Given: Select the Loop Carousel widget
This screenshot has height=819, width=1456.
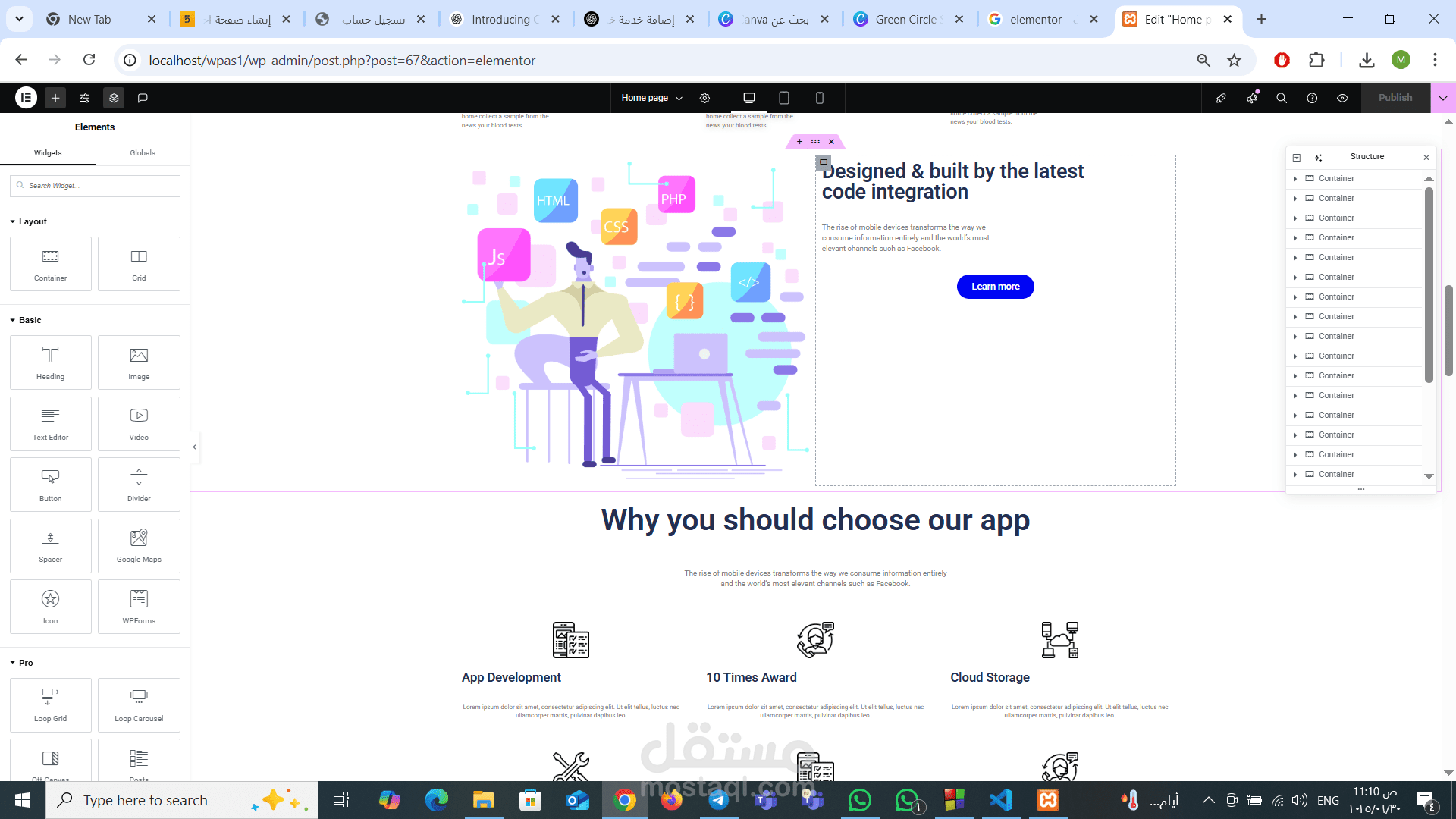Looking at the screenshot, I should (x=139, y=705).
